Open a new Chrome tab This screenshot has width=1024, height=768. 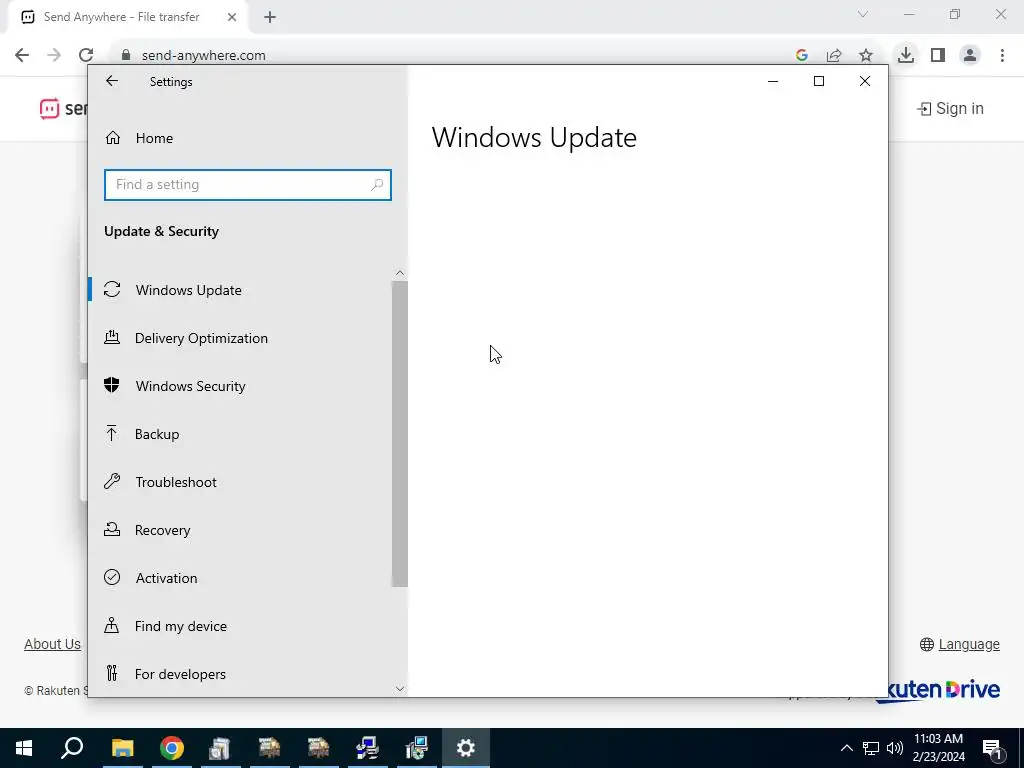click(x=270, y=17)
